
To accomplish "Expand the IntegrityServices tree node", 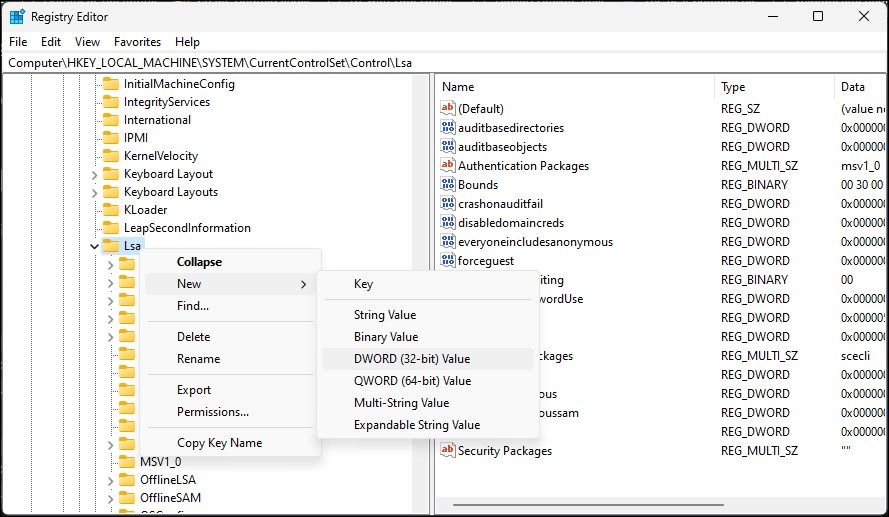I will tap(94, 102).
